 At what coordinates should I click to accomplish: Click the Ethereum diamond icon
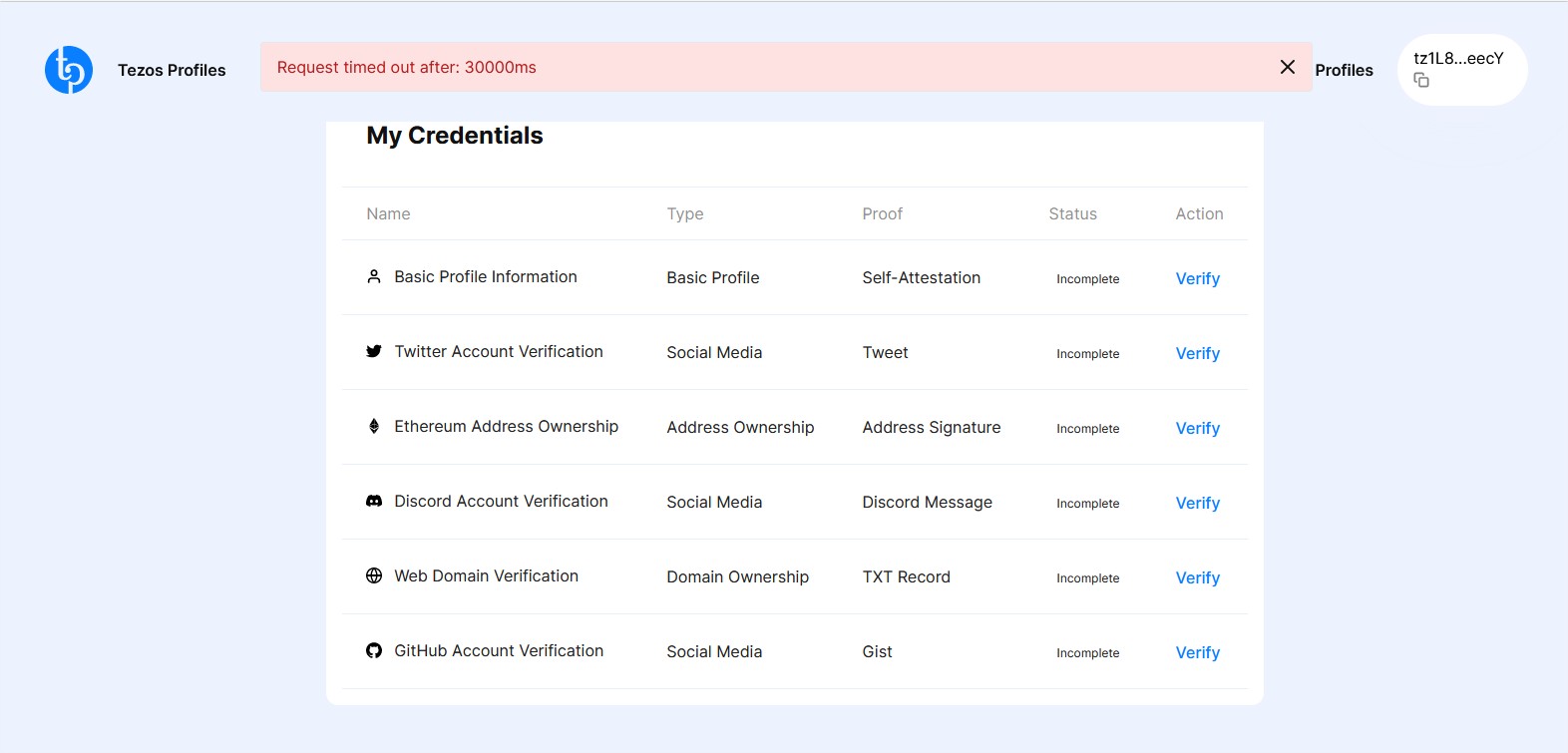pyautogui.click(x=374, y=426)
